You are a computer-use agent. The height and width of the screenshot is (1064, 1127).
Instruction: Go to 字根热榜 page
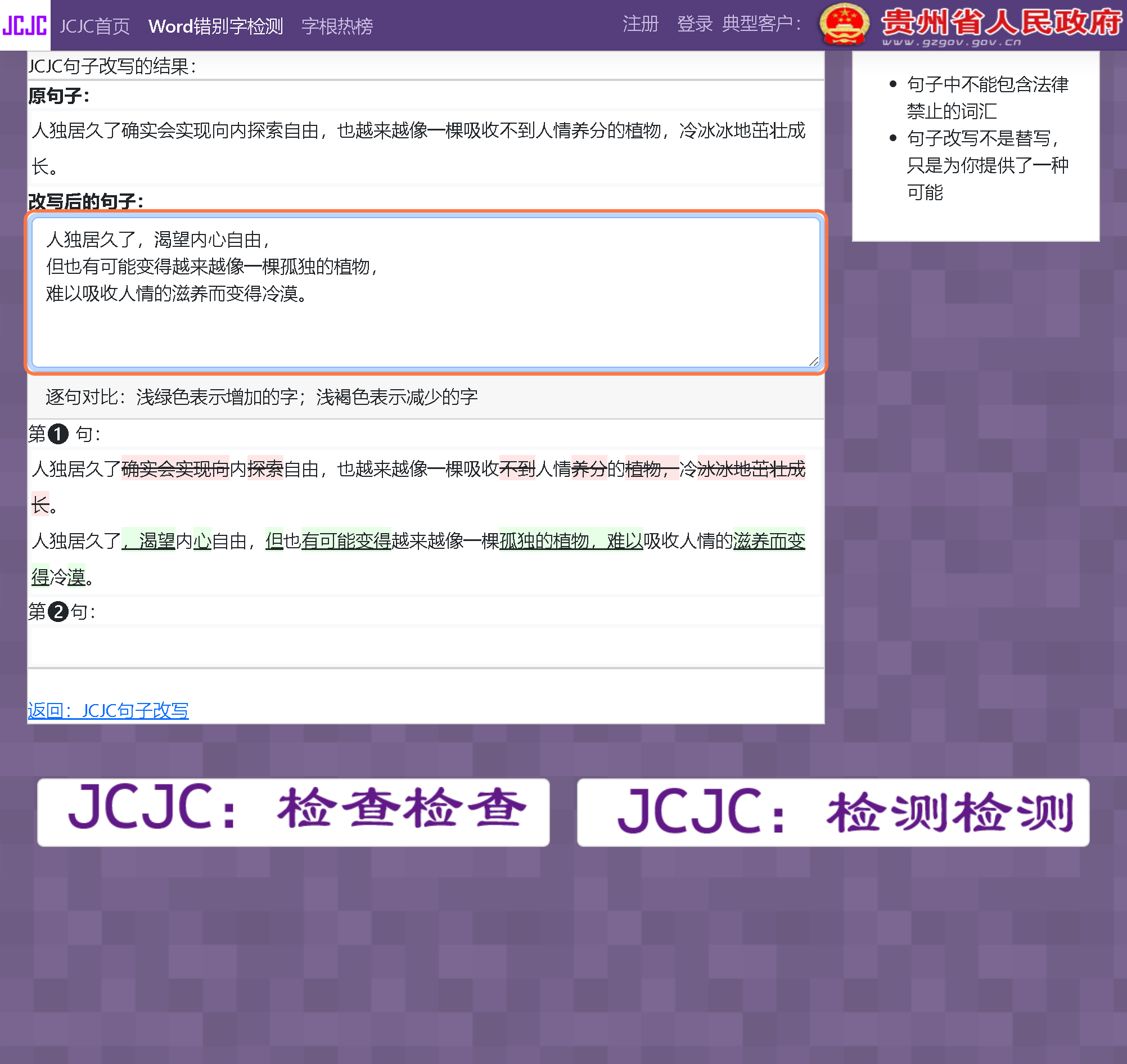coord(337,26)
